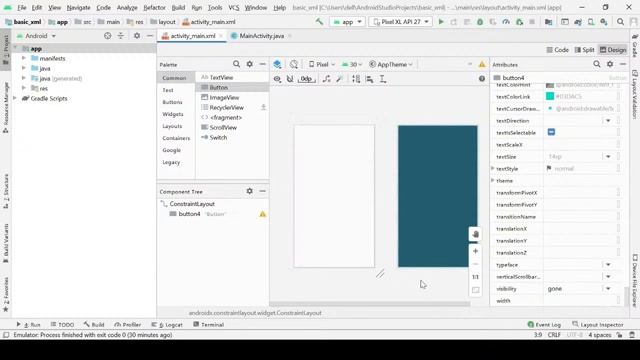Click the button4 warning icon in Component Tree

pos(262,214)
